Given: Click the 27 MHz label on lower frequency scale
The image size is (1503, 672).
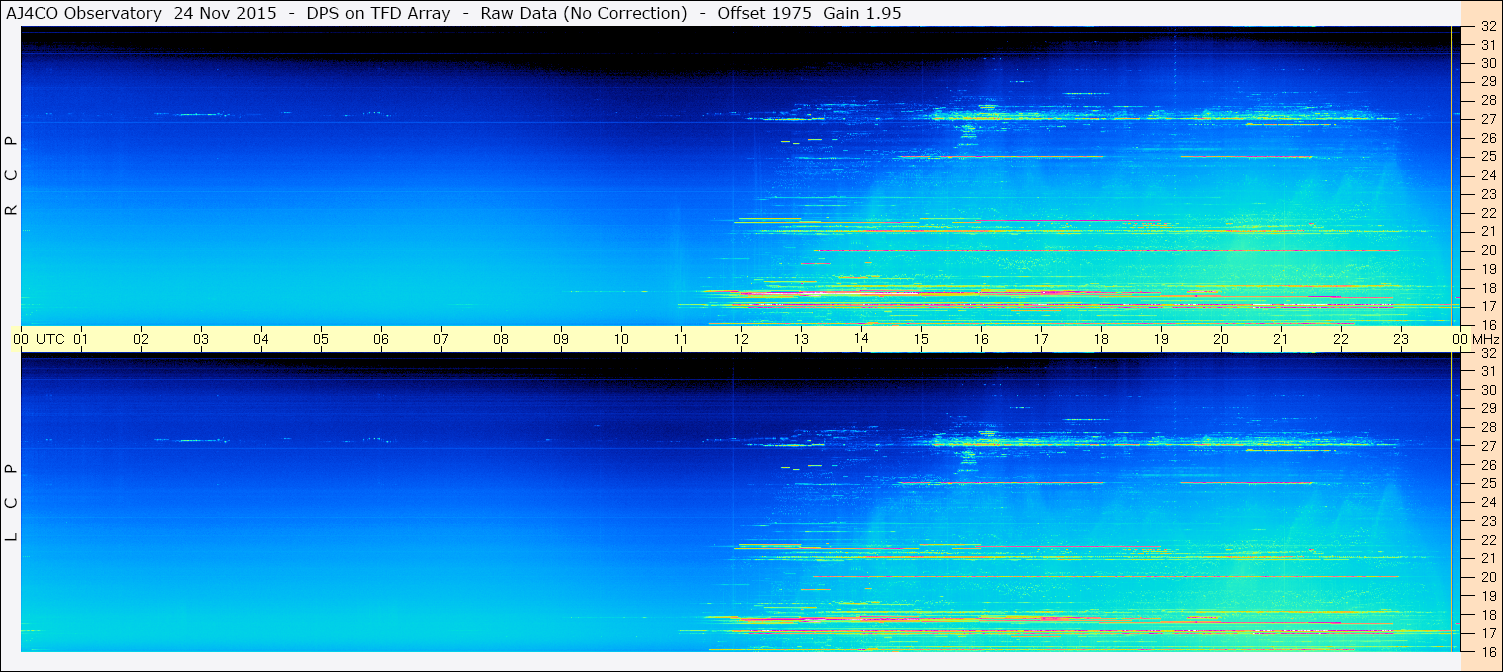Looking at the screenshot, I should pyautogui.click(x=1487, y=446).
